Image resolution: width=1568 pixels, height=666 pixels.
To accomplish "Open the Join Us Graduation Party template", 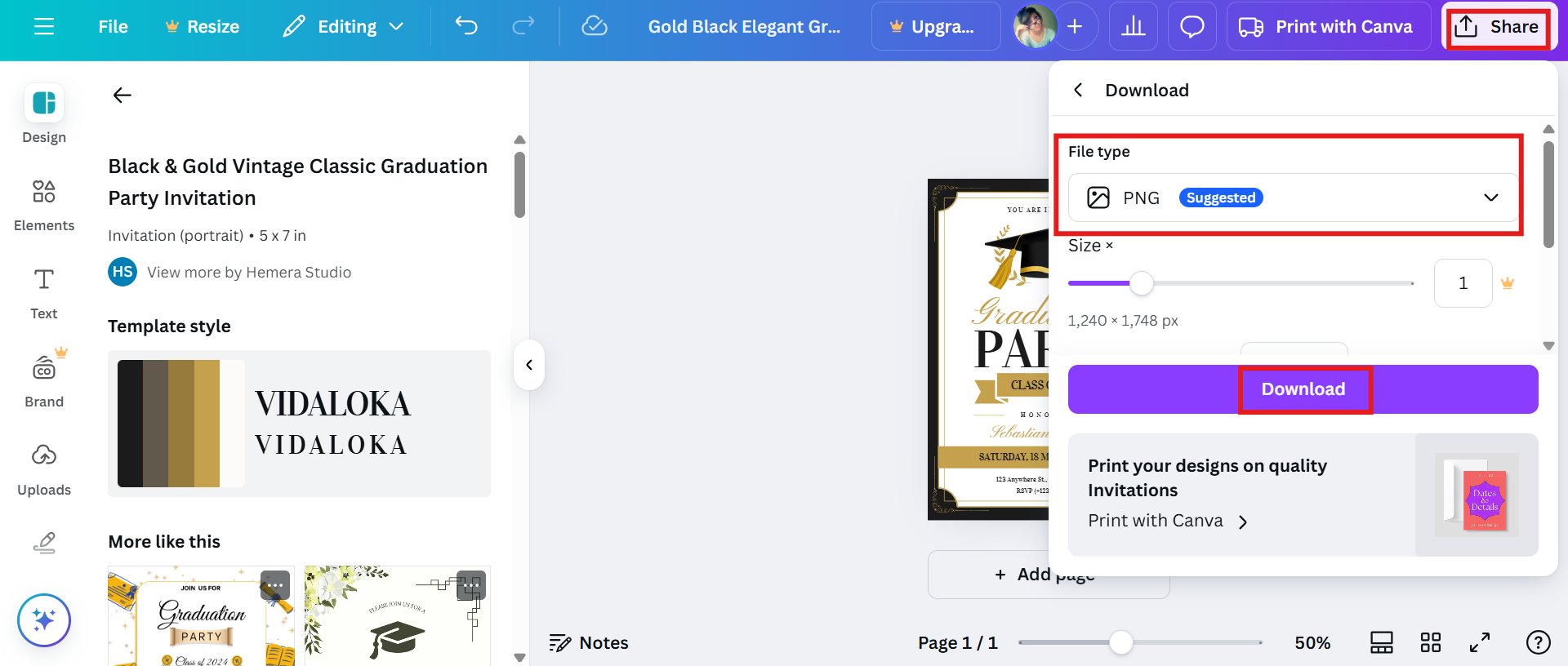I will click(201, 616).
